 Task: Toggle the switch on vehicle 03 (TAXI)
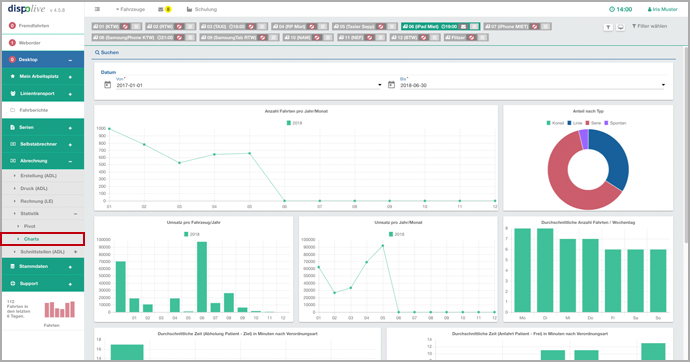point(261,26)
